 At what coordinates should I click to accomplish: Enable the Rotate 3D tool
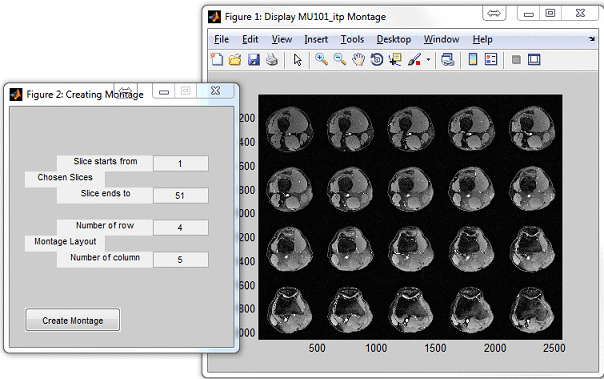377,60
